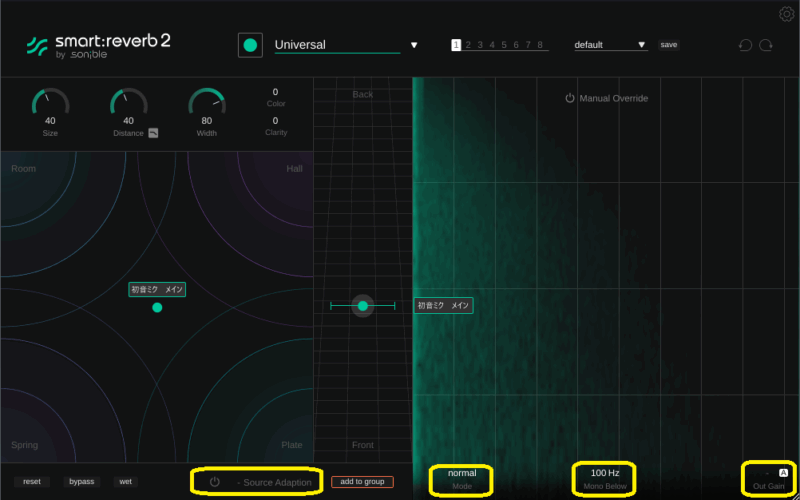Click the add to group button
This screenshot has height=500, width=800.
tap(362, 482)
